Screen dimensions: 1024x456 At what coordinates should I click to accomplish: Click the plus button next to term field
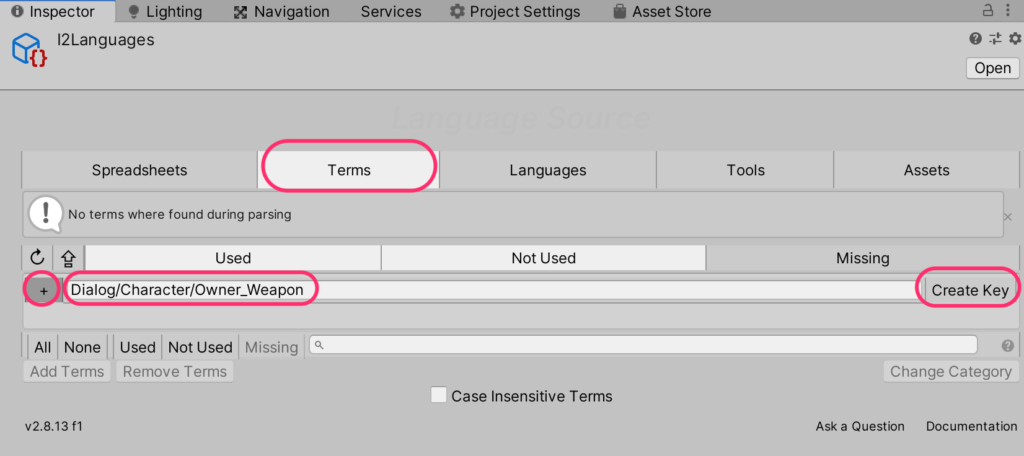tap(43, 290)
